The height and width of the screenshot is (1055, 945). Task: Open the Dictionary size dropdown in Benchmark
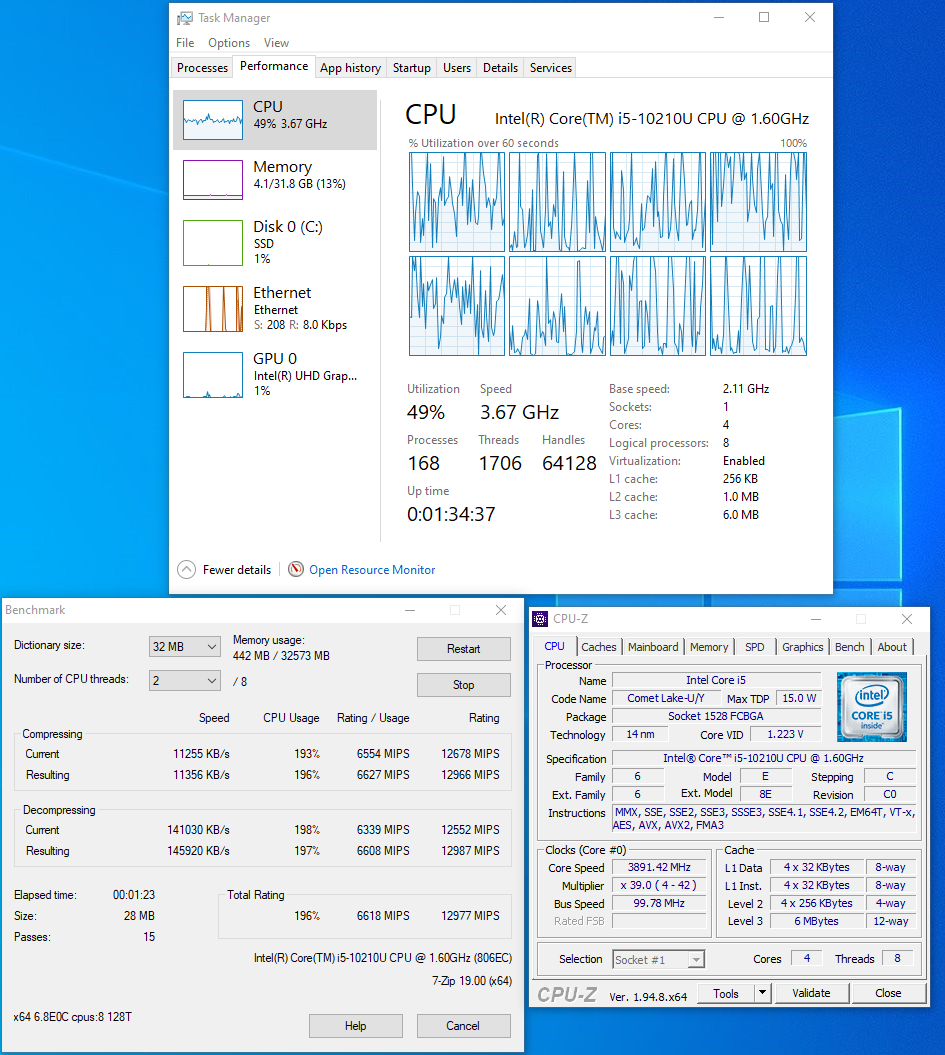[x=184, y=647]
